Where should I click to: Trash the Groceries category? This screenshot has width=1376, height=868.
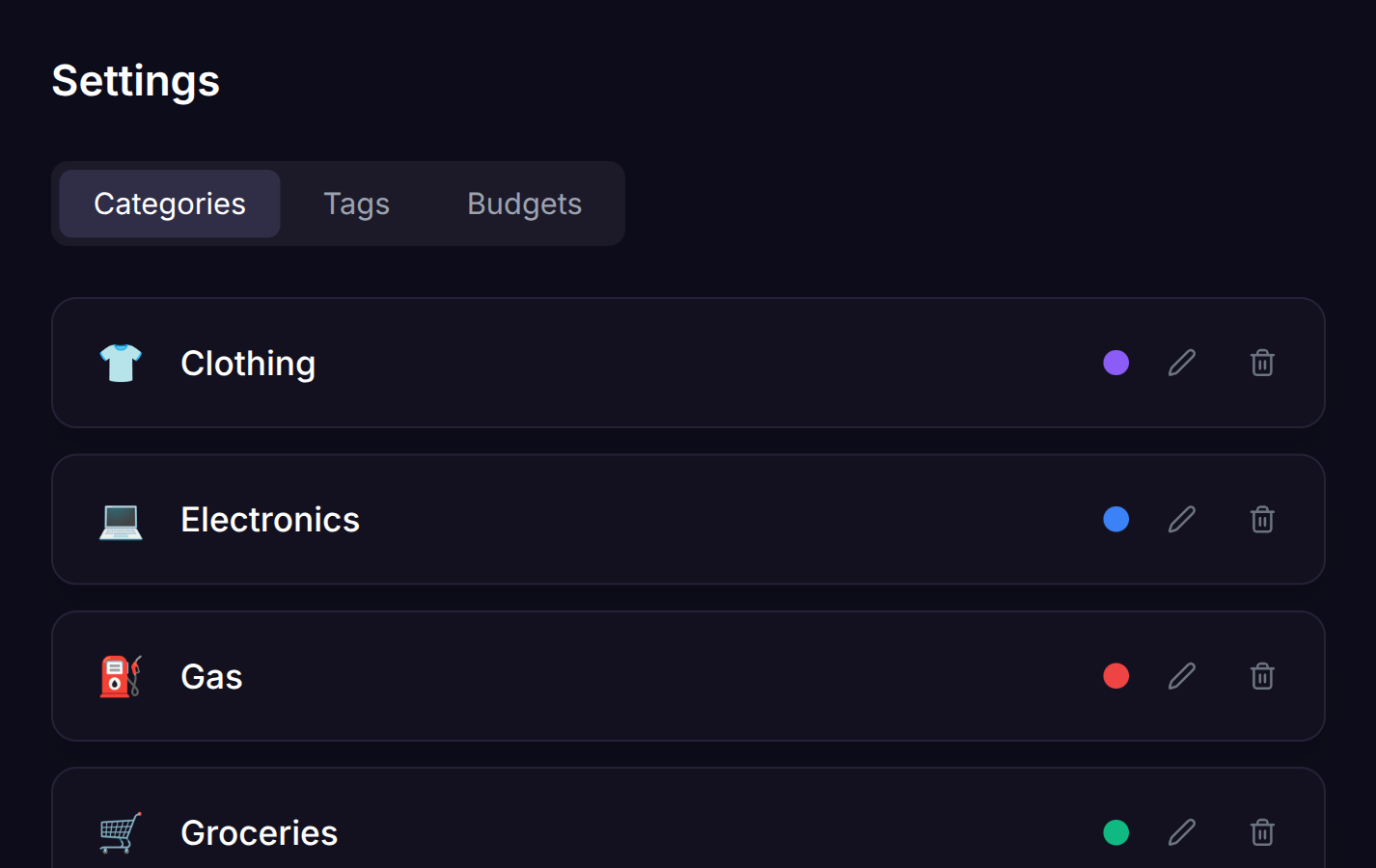coord(1262,832)
